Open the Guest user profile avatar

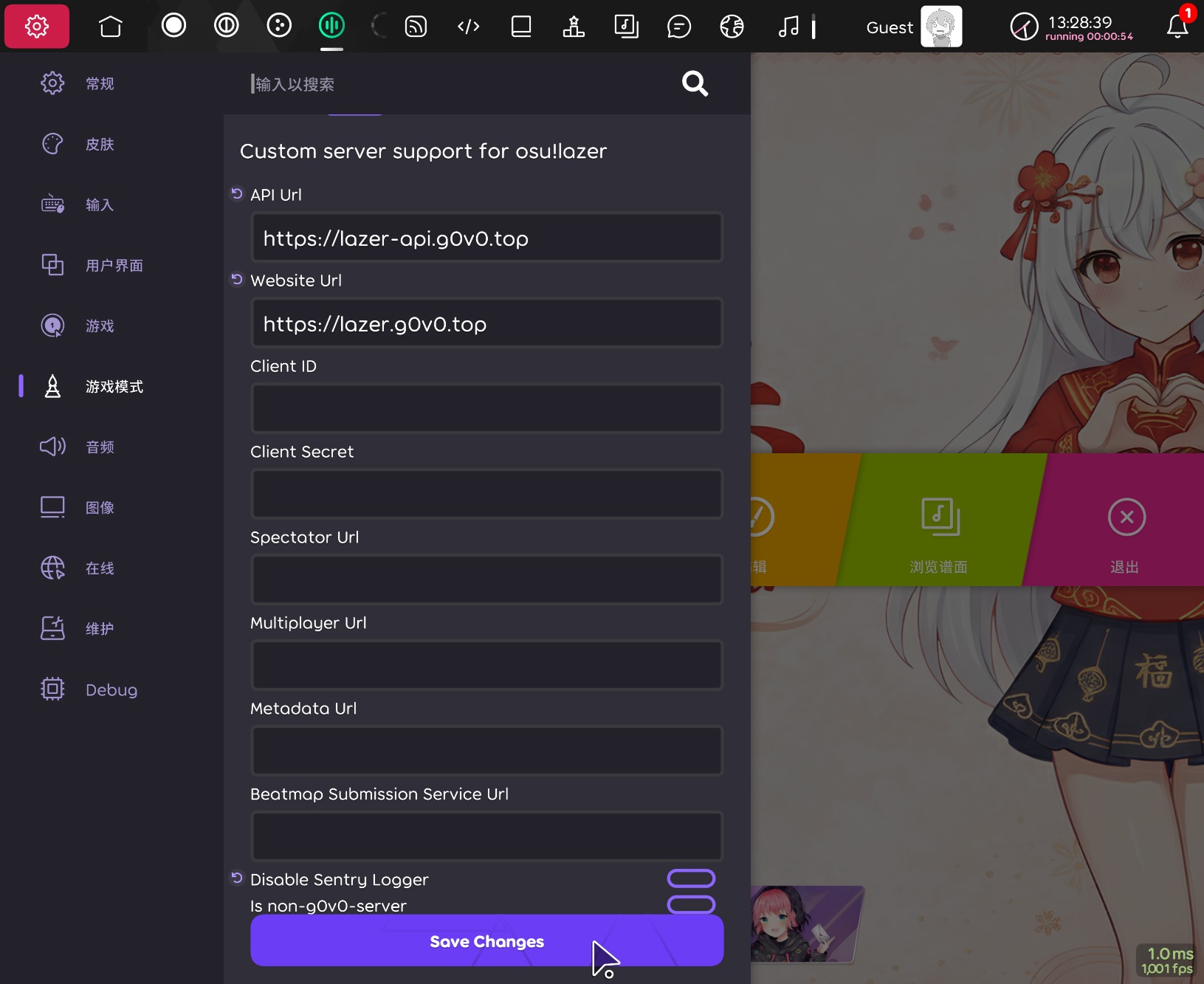940,27
